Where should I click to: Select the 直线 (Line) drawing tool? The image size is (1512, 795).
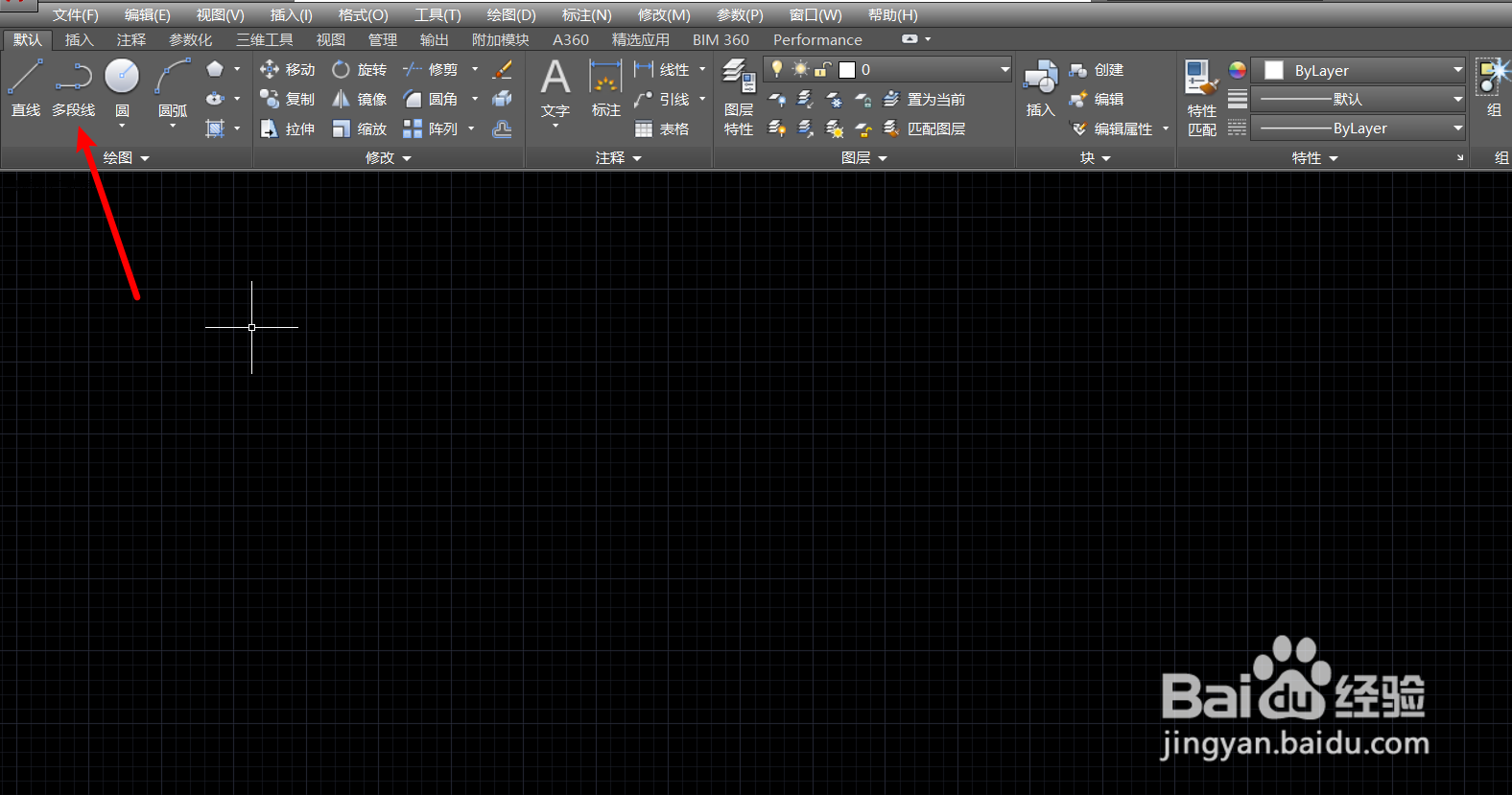click(26, 88)
